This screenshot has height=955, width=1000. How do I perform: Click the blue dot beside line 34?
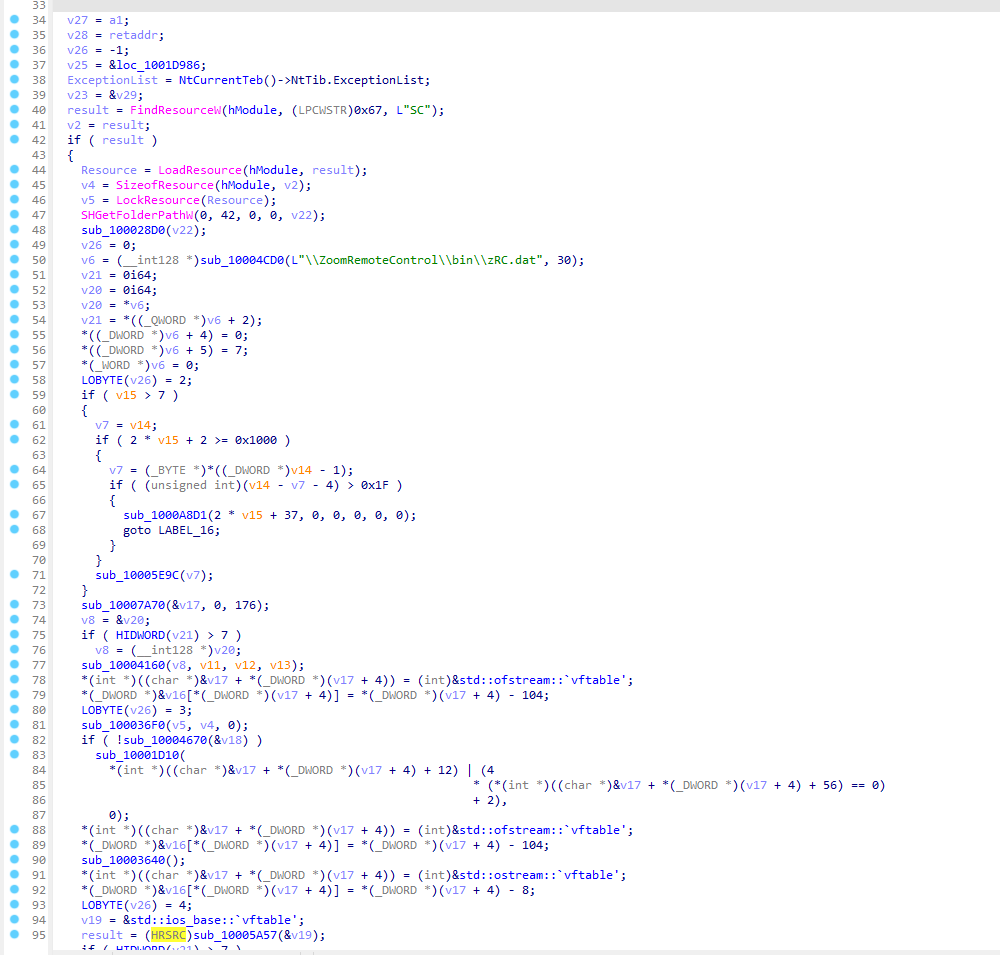tap(13, 20)
